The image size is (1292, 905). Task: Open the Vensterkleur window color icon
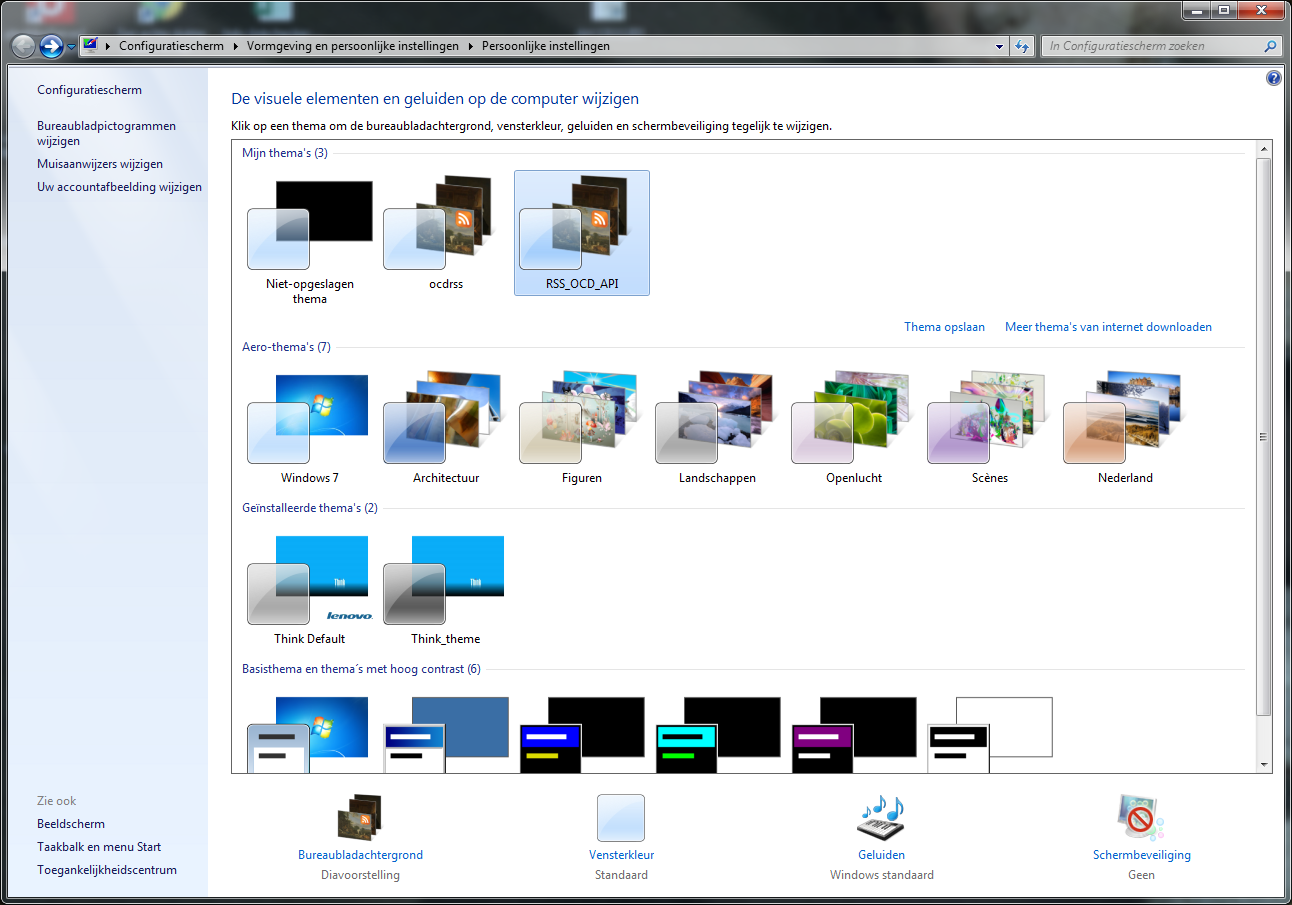click(x=621, y=818)
